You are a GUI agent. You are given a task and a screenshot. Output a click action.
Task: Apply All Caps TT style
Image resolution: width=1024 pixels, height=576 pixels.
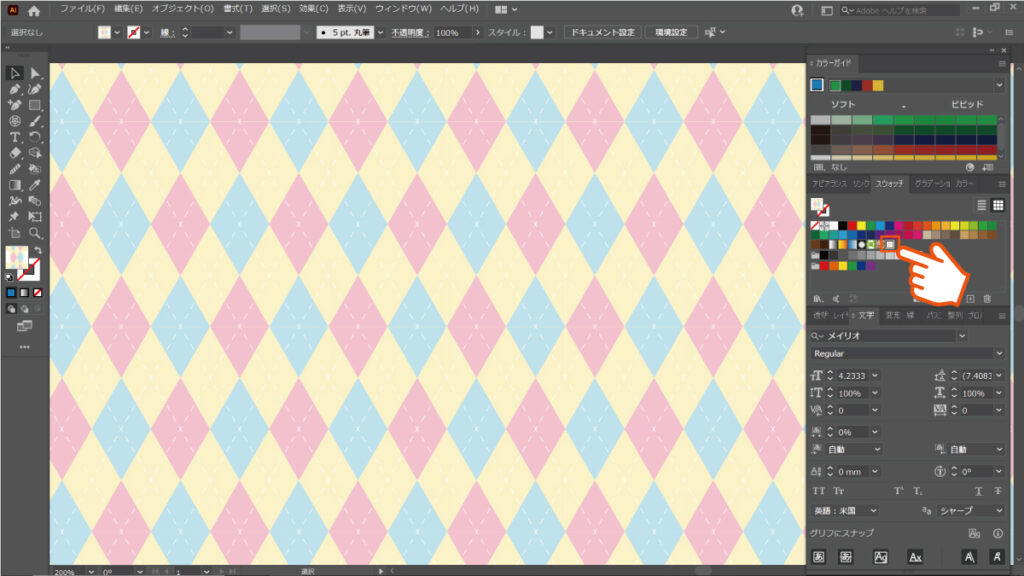(x=818, y=491)
